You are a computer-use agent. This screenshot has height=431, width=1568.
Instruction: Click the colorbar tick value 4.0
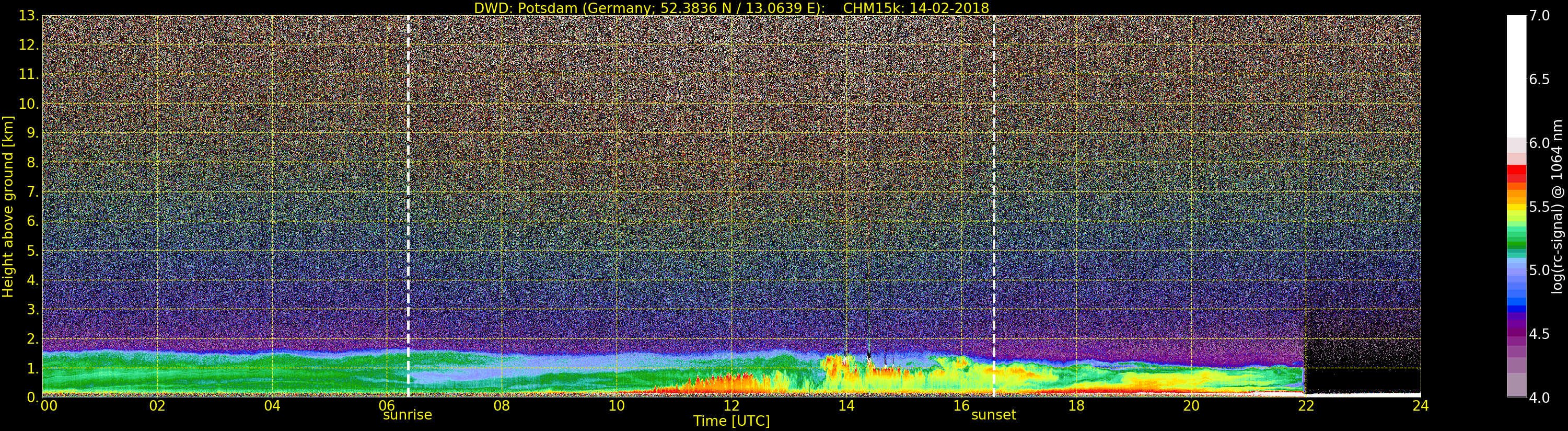[1540, 398]
